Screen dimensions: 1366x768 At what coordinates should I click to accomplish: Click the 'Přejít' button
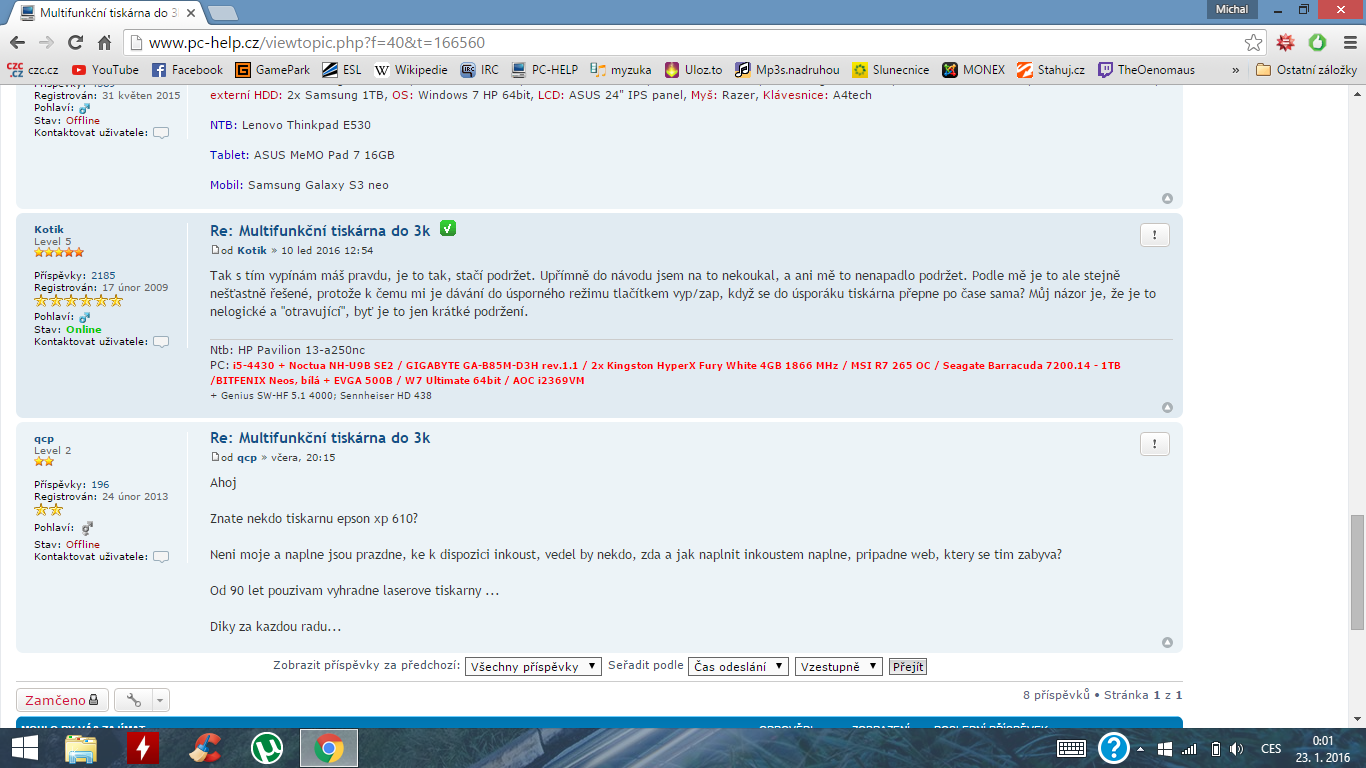click(908, 667)
